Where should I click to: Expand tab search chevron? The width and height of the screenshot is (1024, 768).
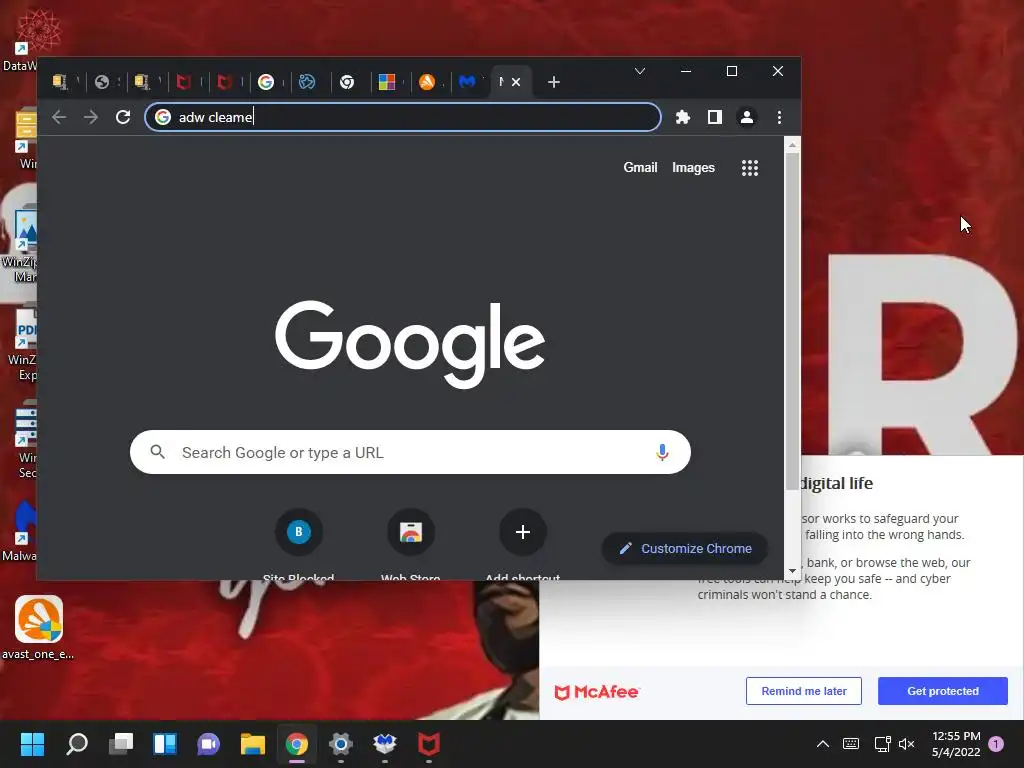(x=640, y=71)
